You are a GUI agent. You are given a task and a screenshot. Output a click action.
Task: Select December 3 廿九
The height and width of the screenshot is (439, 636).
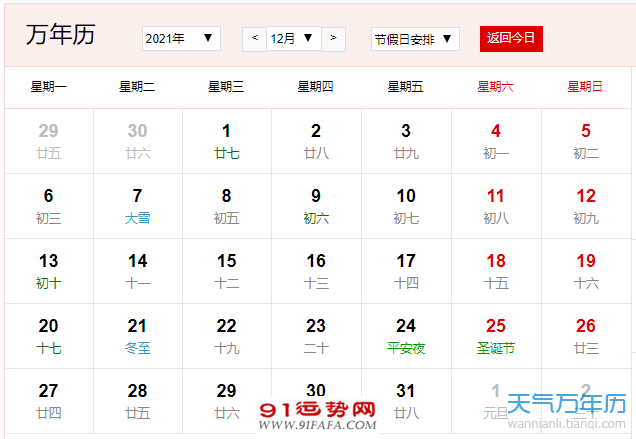click(x=406, y=141)
